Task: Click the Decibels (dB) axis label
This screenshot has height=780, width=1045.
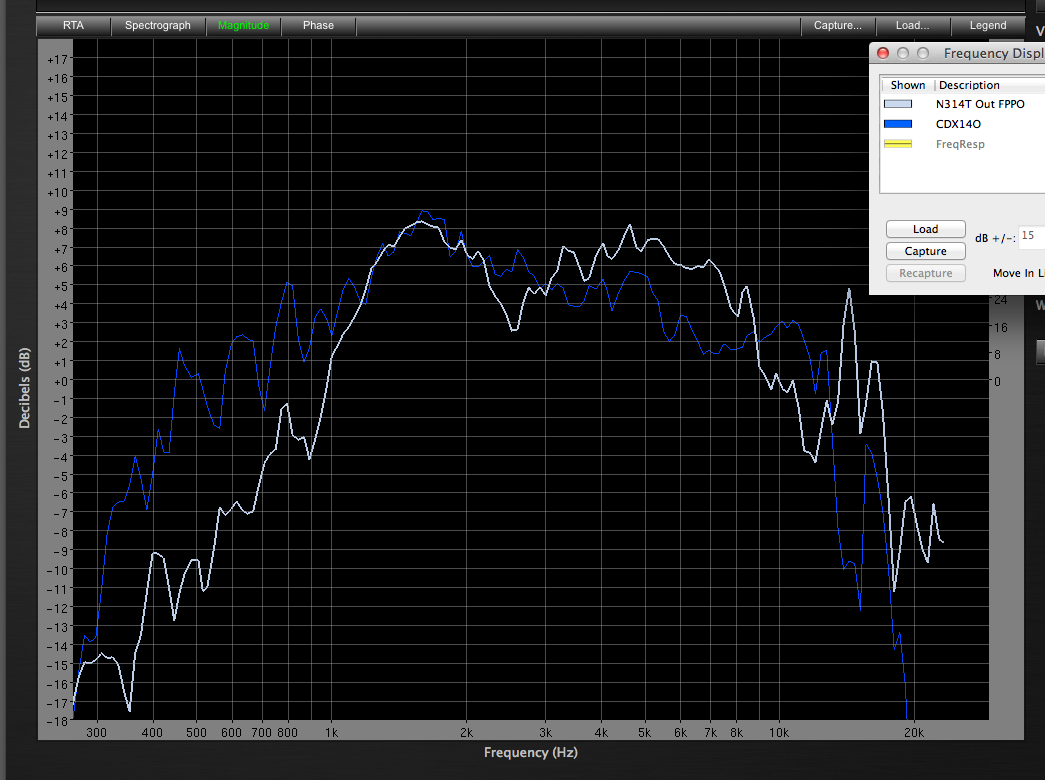Action: pyautogui.click(x=25, y=387)
